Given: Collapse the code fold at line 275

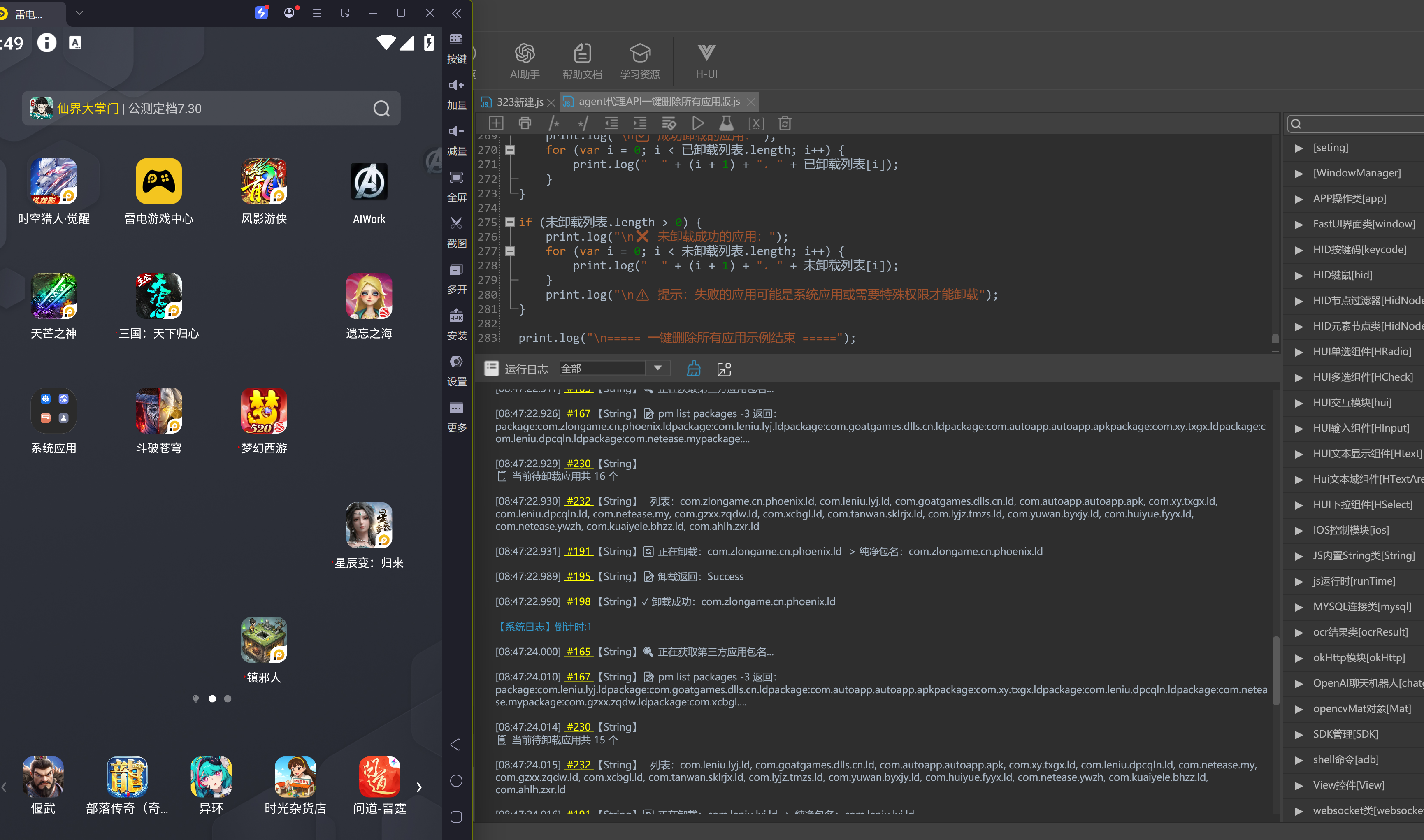Looking at the screenshot, I should point(510,222).
